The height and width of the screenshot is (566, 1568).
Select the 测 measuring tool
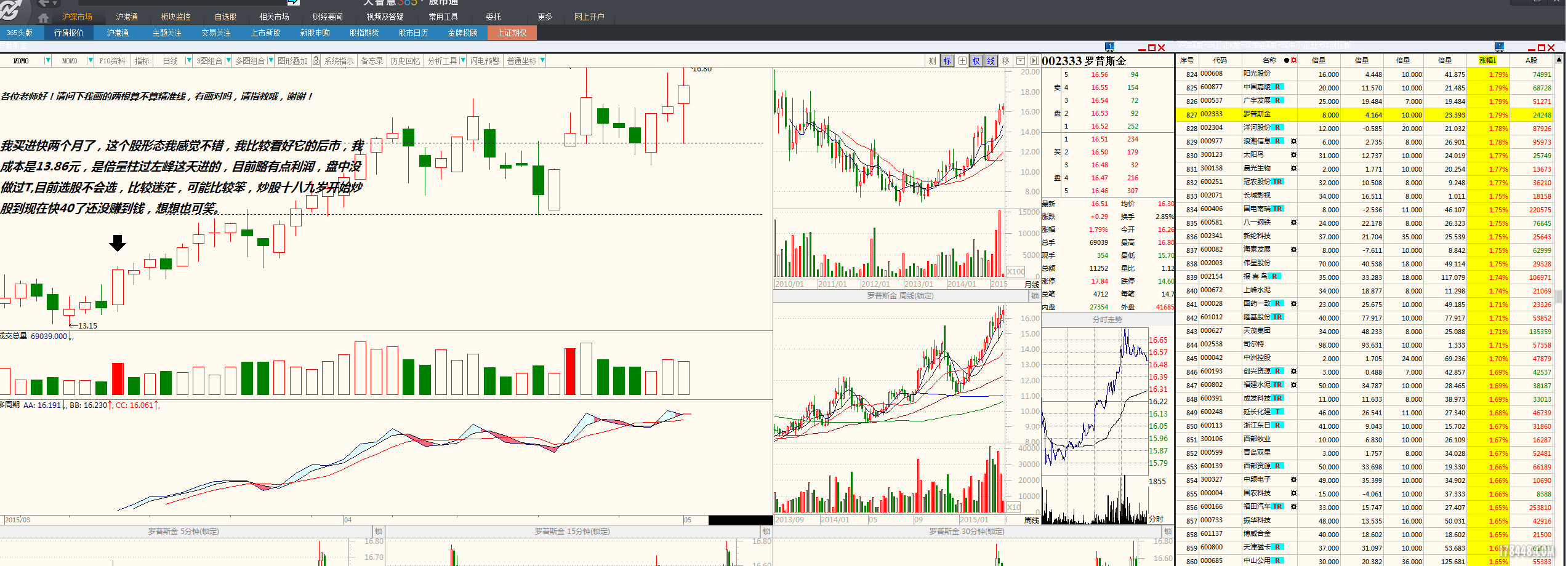click(x=932, y=61)
